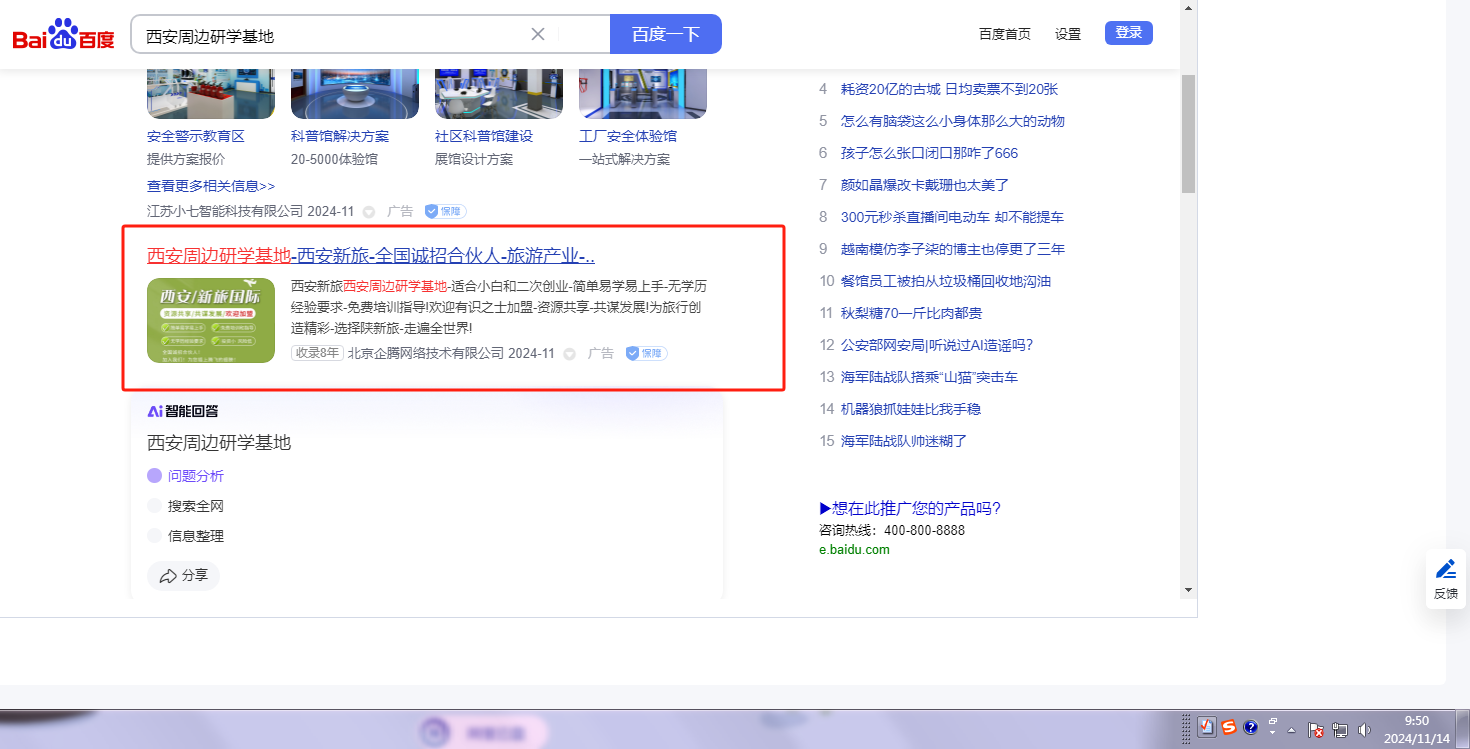The width and height of the screenshot is (1470, 749).
Task: Expand dropdown arrow beside 北京企腾网络技术有限公司 2024-11
Action: pyautogui.click(x=569, y=354)
